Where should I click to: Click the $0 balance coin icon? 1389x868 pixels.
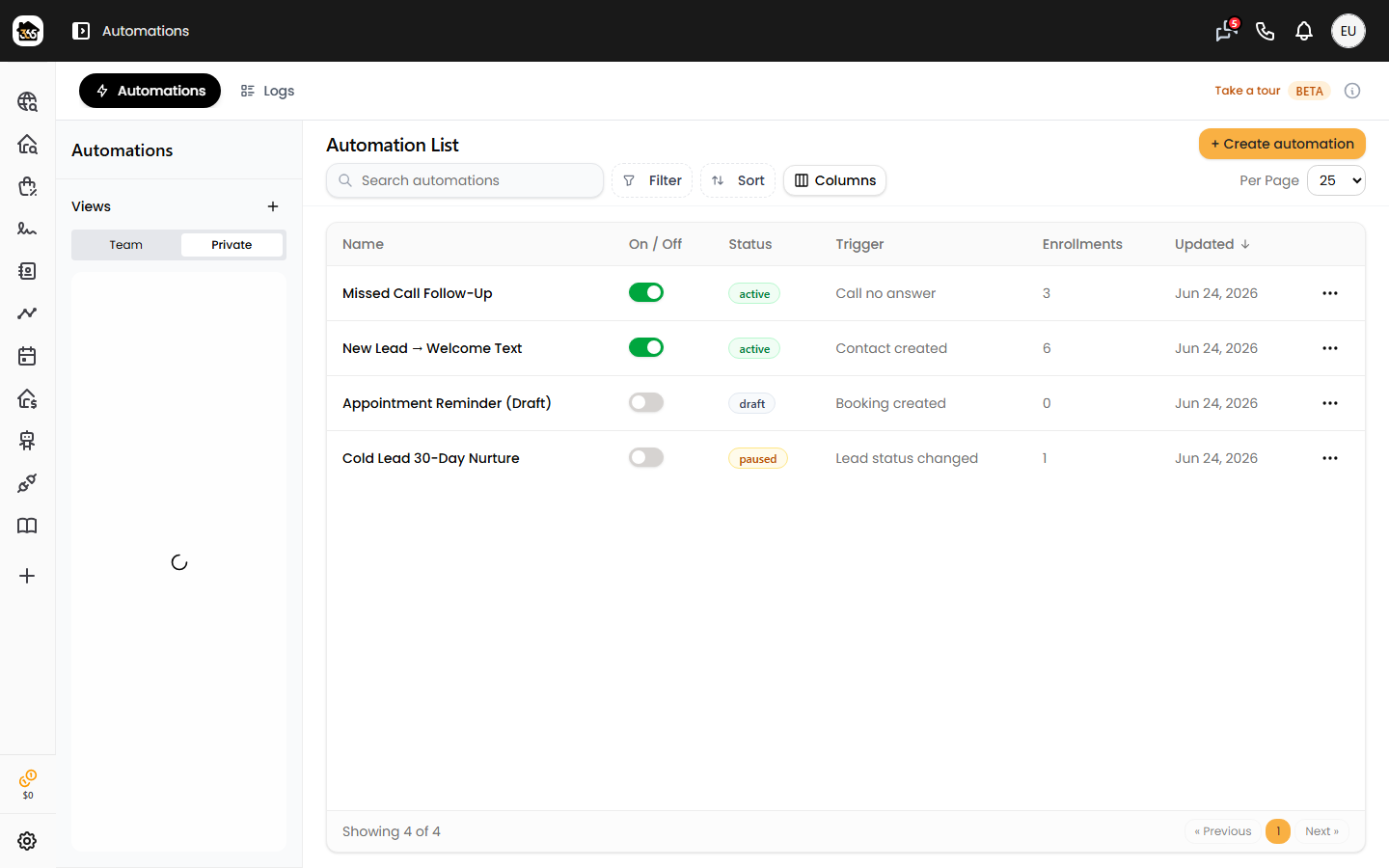(28, 784)
